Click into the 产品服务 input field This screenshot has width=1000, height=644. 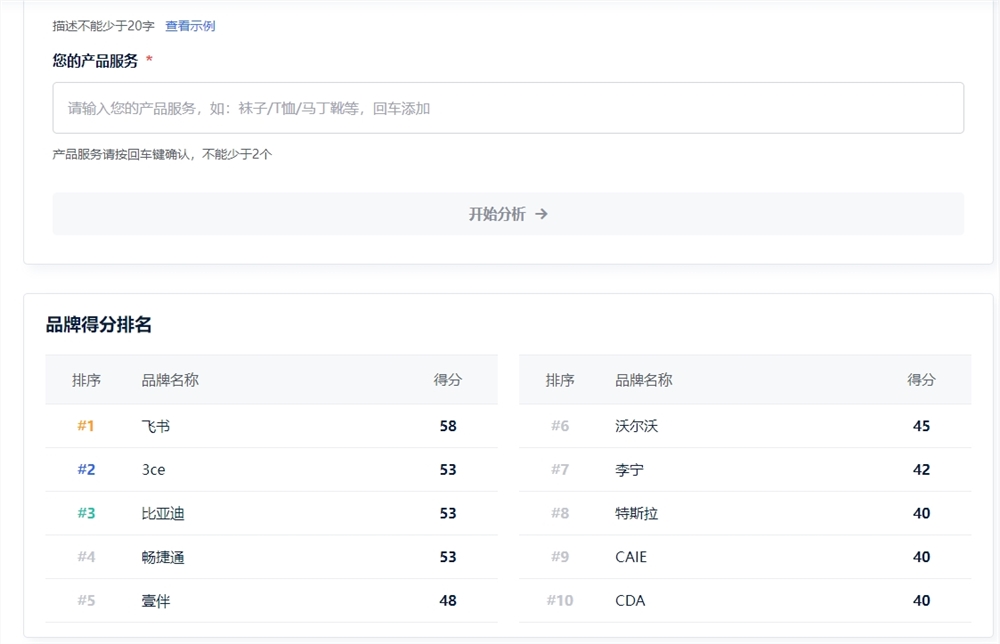point(400,107)
